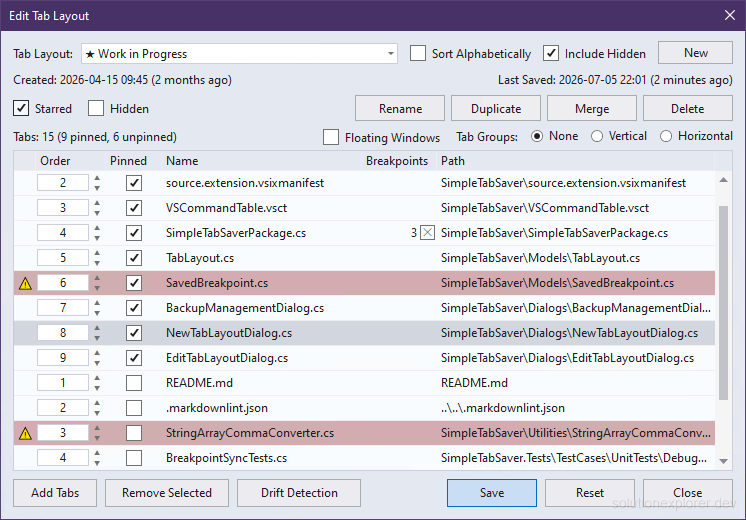Select Horizontal tab groups radio
The height and width of the screenshot is (520, 746).
pos(666,137)
